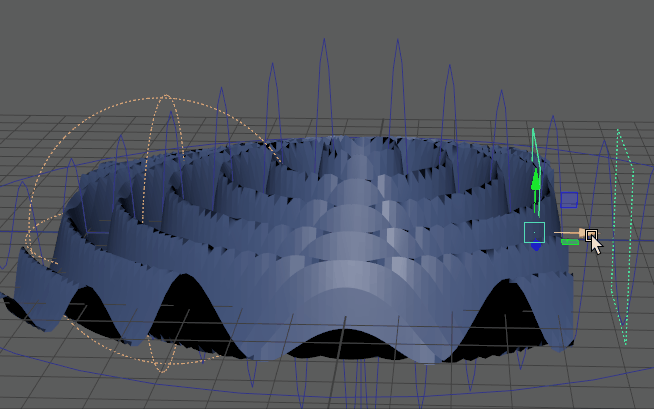Screen dimensions: 654x409
Task: Click the small green plane handle
Action: pyautogui.click(x=570, y=242)
